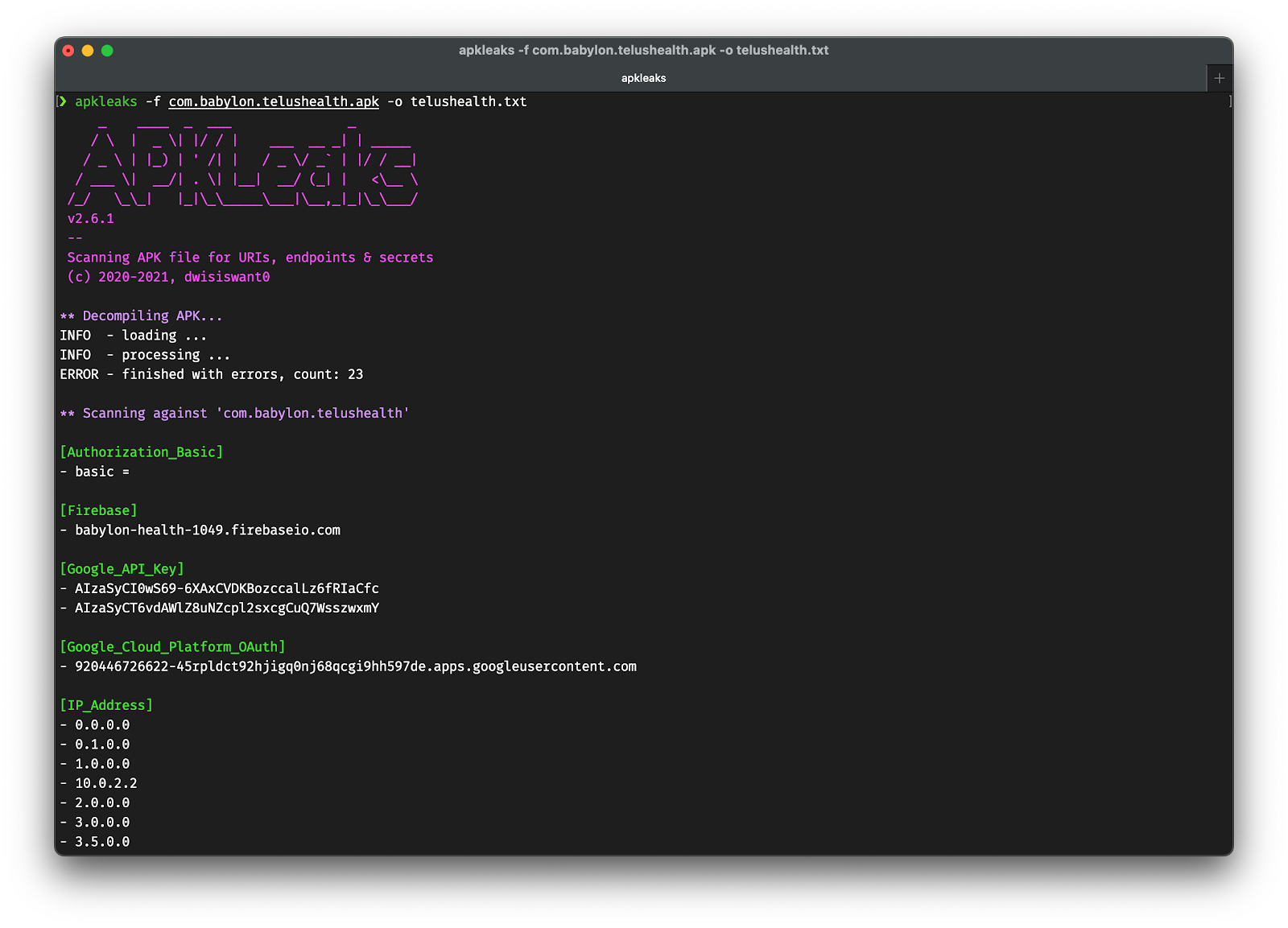Click telushealth.txt output filename in command
Image resolution: width=1288 pixels, height=928 pixels.
coord(469,101)
